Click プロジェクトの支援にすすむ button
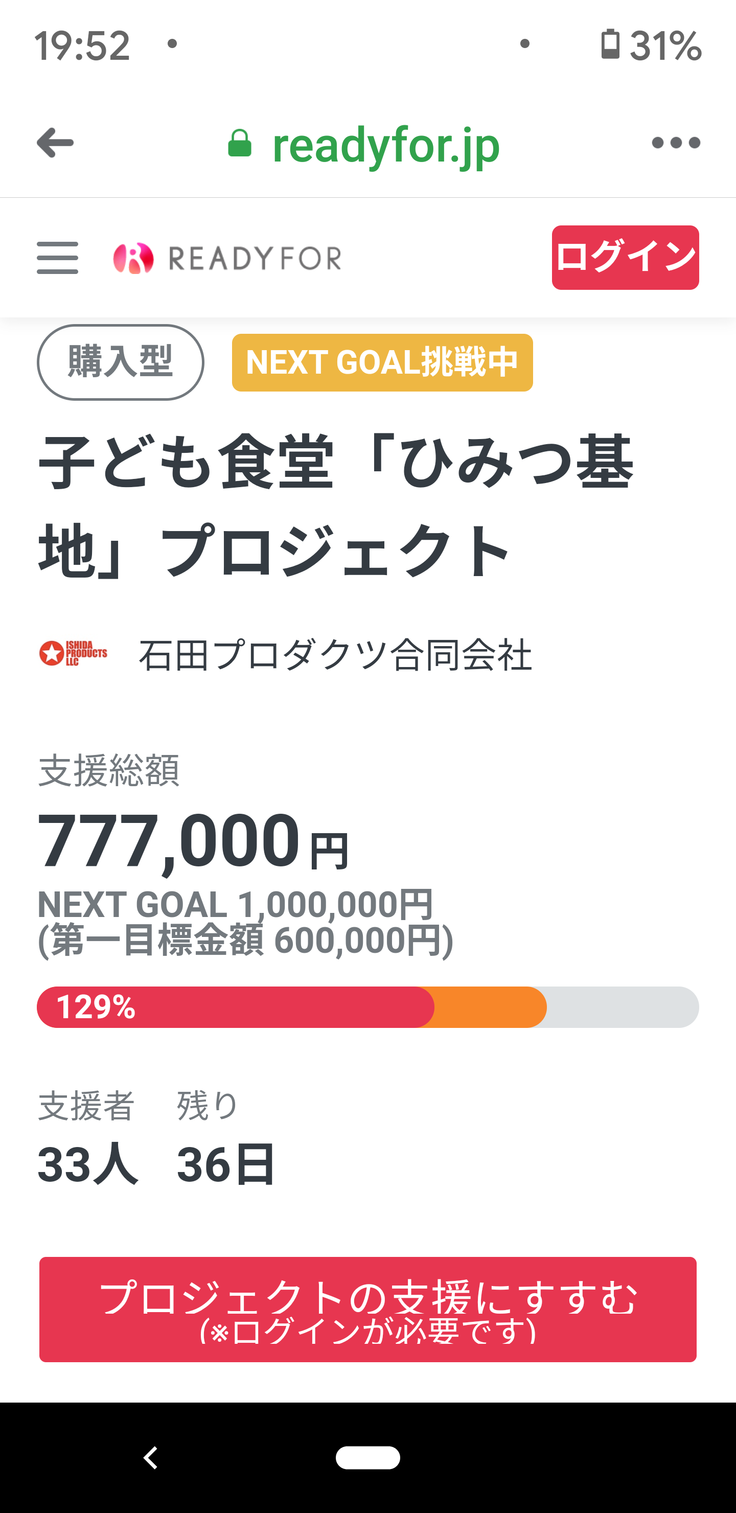The width and height of the screenshot is (736, 1513). (368, 1309)
